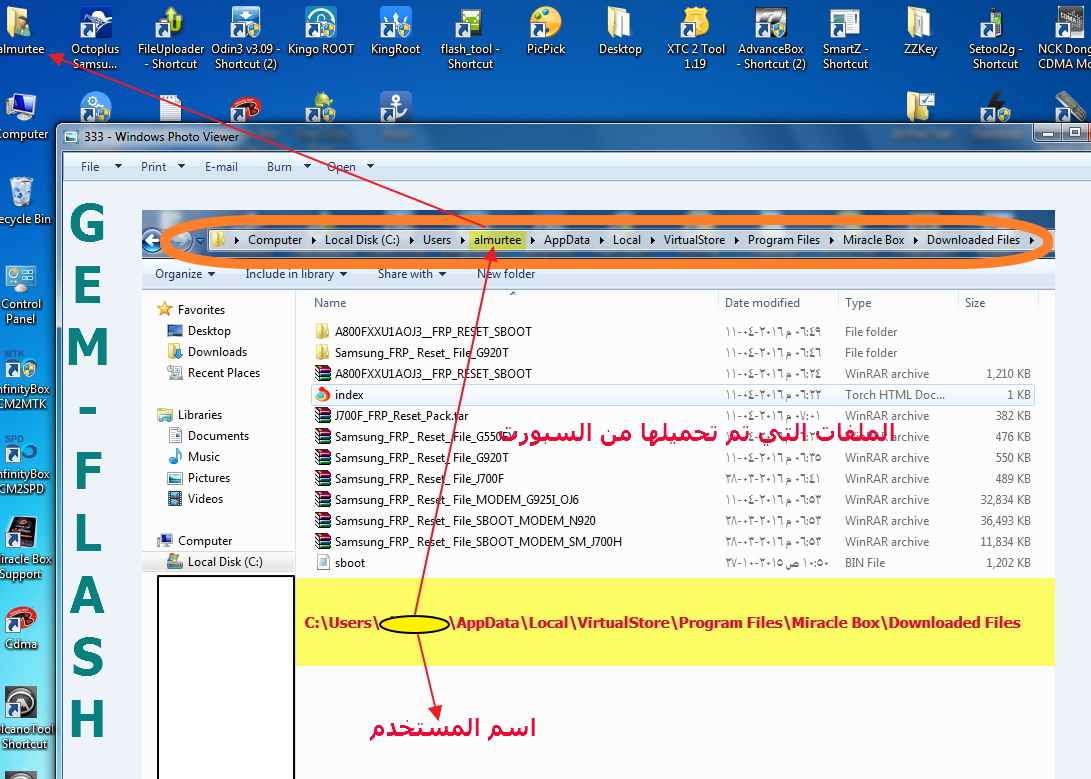Viewport: 1091px width, 779px height.
Task: Select Pictures under Libraries
Action: [x=199, y=478]
